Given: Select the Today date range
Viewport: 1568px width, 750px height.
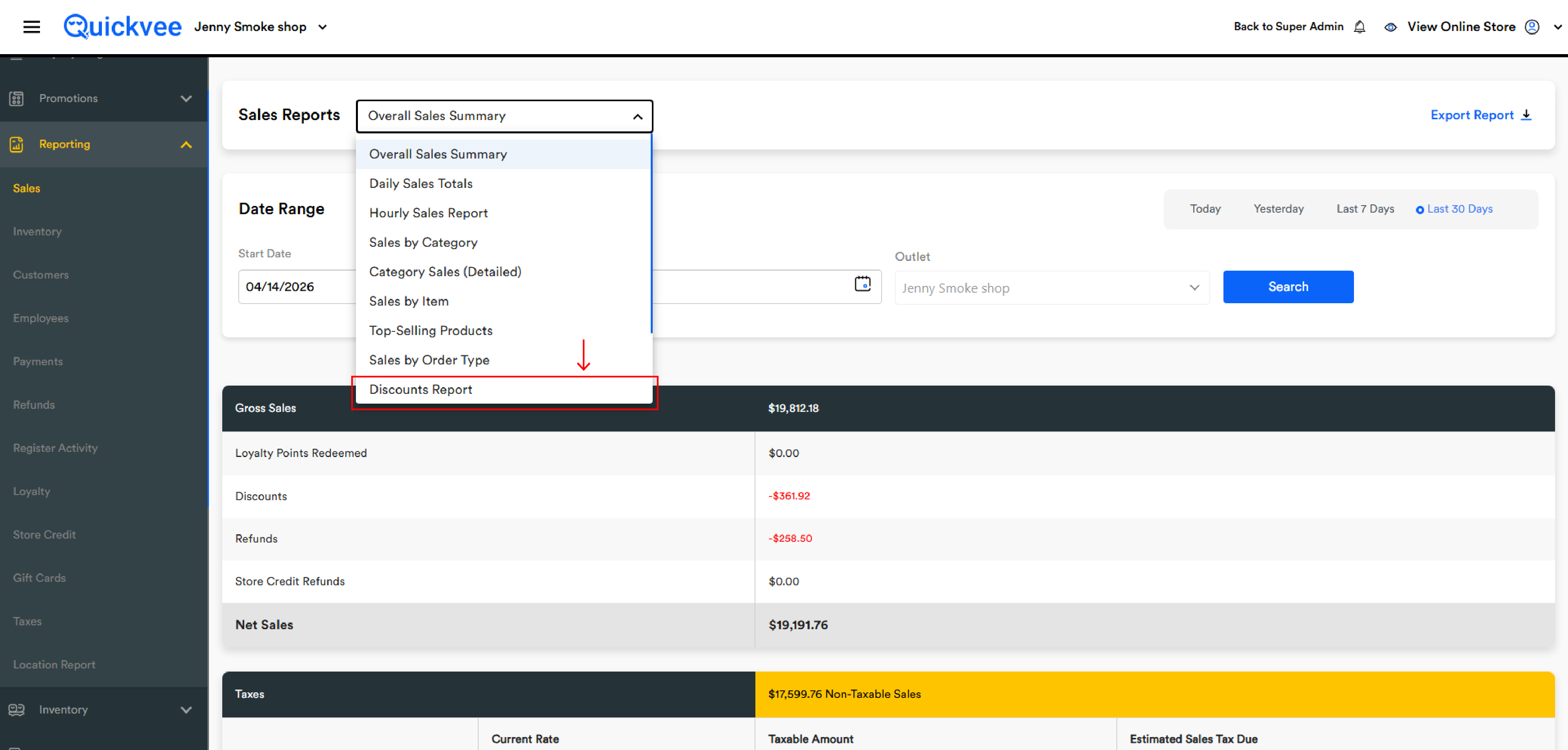Looking at the screenshot, I should tap(1205, 209).
